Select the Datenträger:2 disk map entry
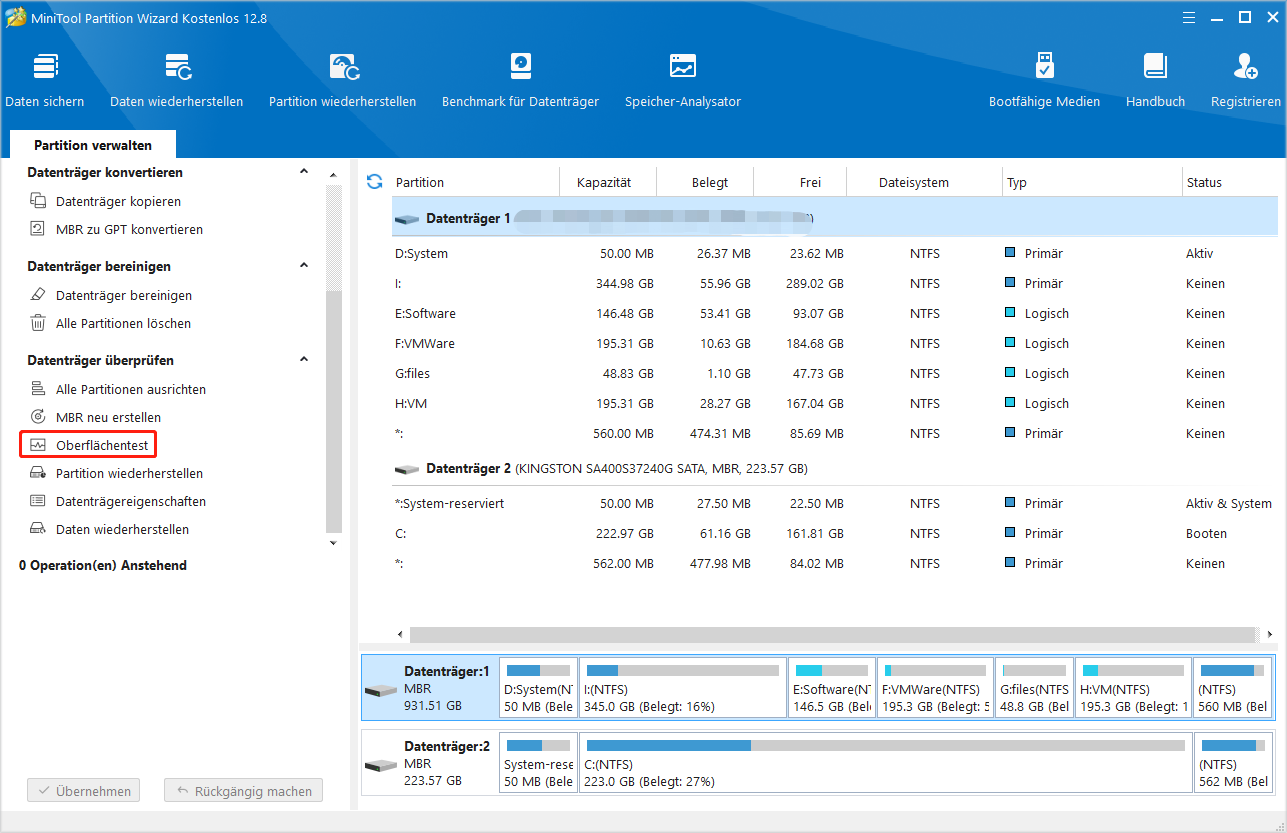The image size is (1287, 833). pos(430,762)
